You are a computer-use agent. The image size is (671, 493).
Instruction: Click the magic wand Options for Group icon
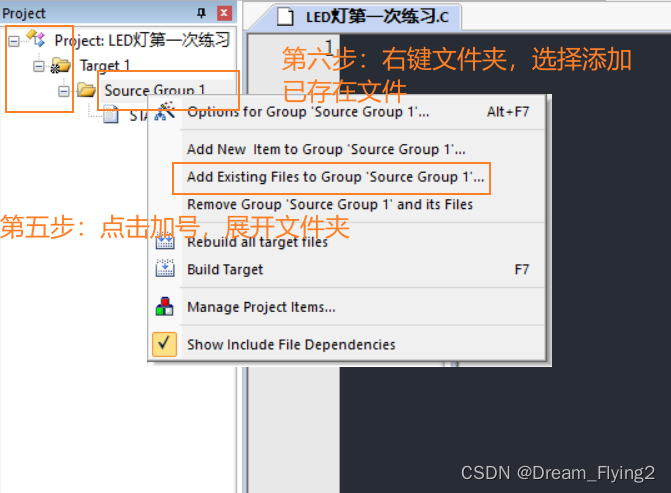[x=165, y=111]
